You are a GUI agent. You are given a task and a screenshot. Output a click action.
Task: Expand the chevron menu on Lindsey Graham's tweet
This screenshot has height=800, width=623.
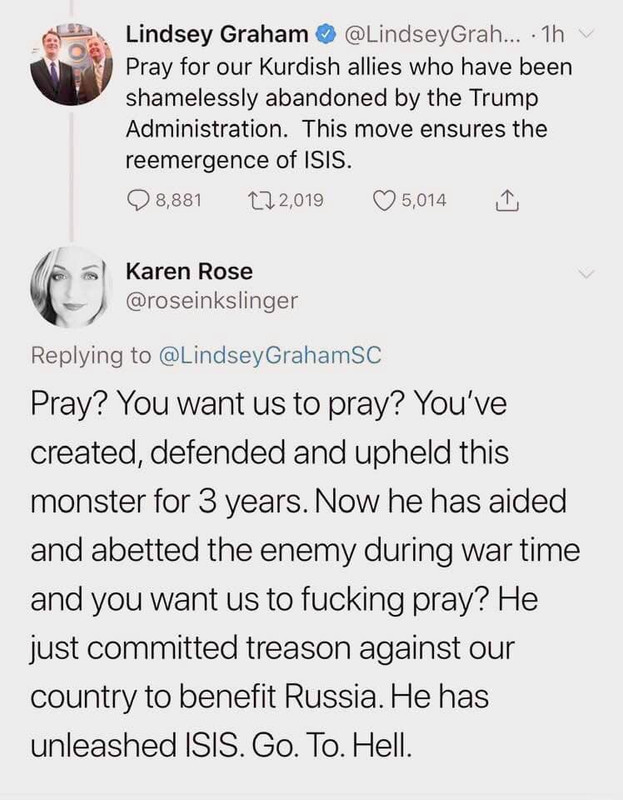pos(588,34)
